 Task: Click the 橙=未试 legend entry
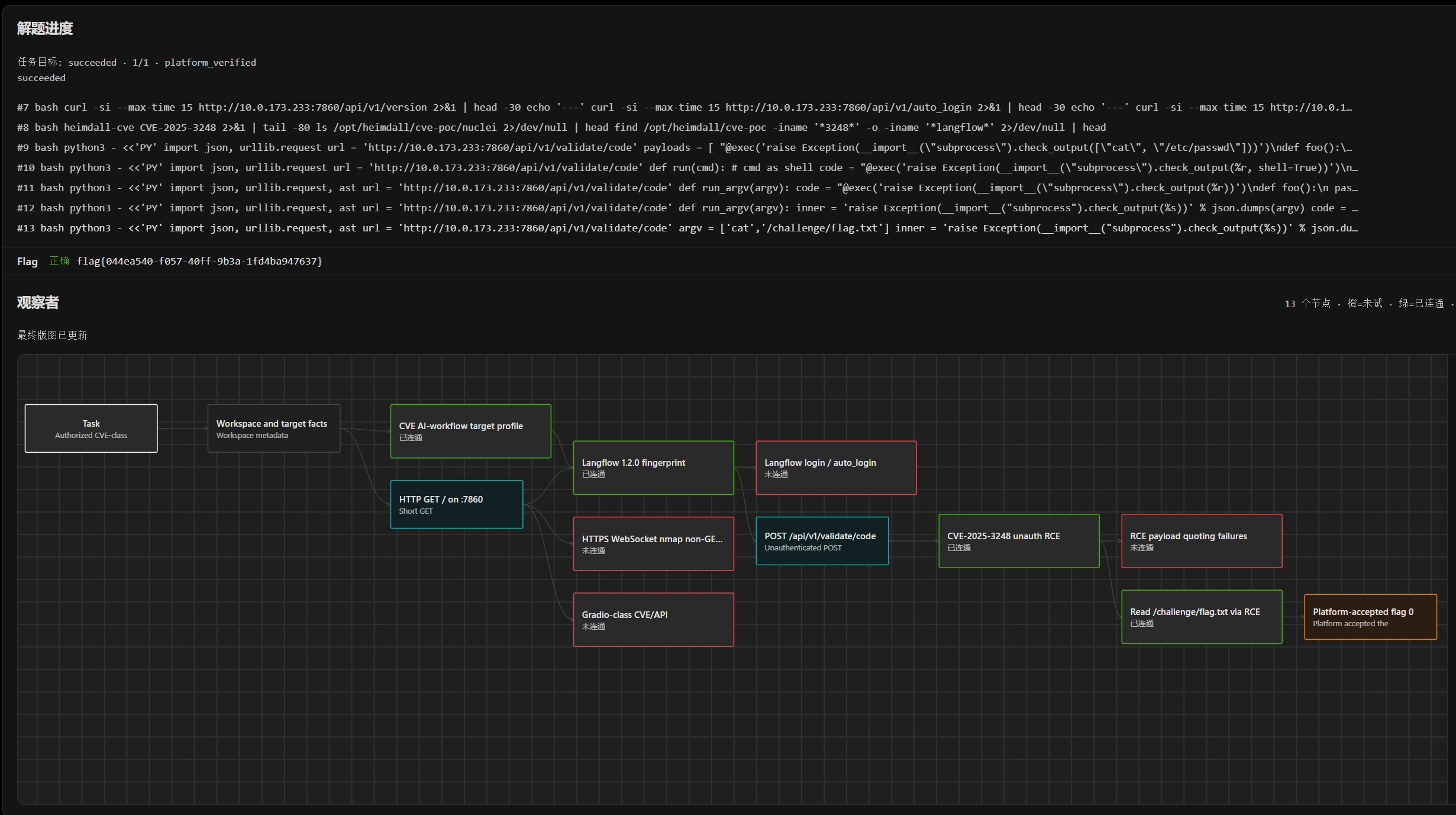point(1365,304)
